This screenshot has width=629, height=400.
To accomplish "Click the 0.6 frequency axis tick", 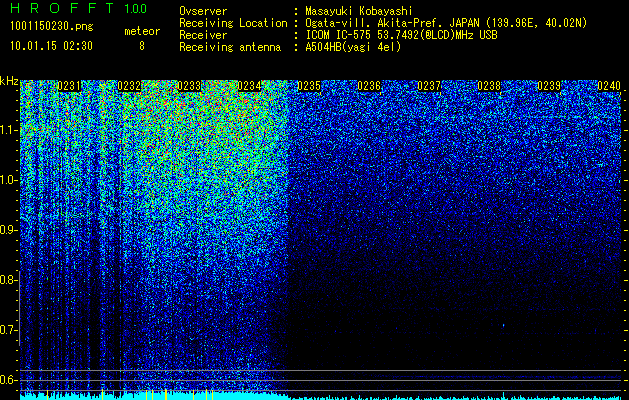I will click(x=8, y=380).
